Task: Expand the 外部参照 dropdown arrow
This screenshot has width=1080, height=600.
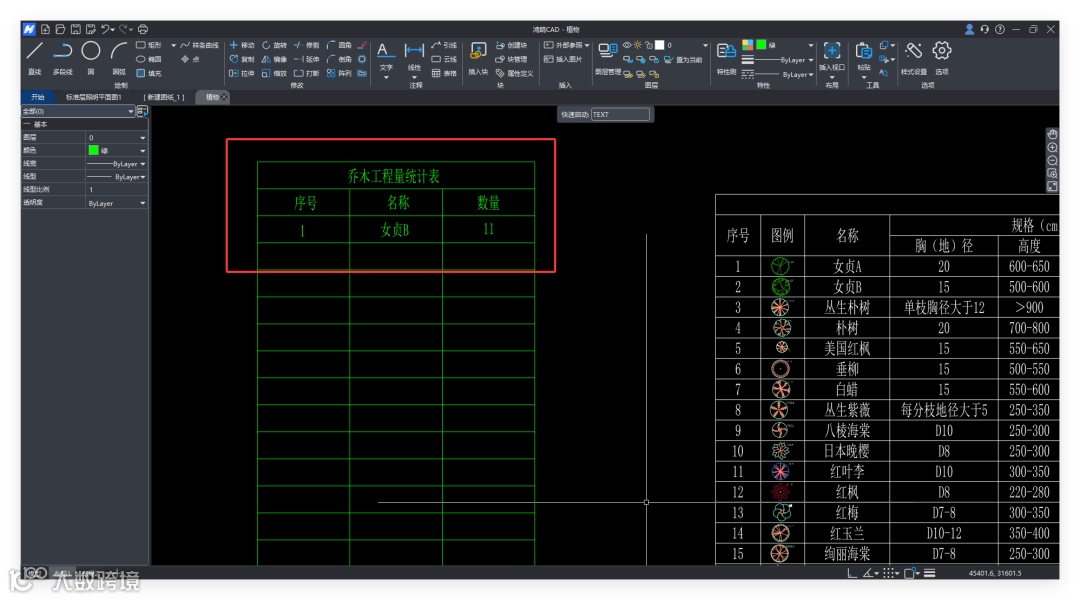Action: tap(587, 45)
